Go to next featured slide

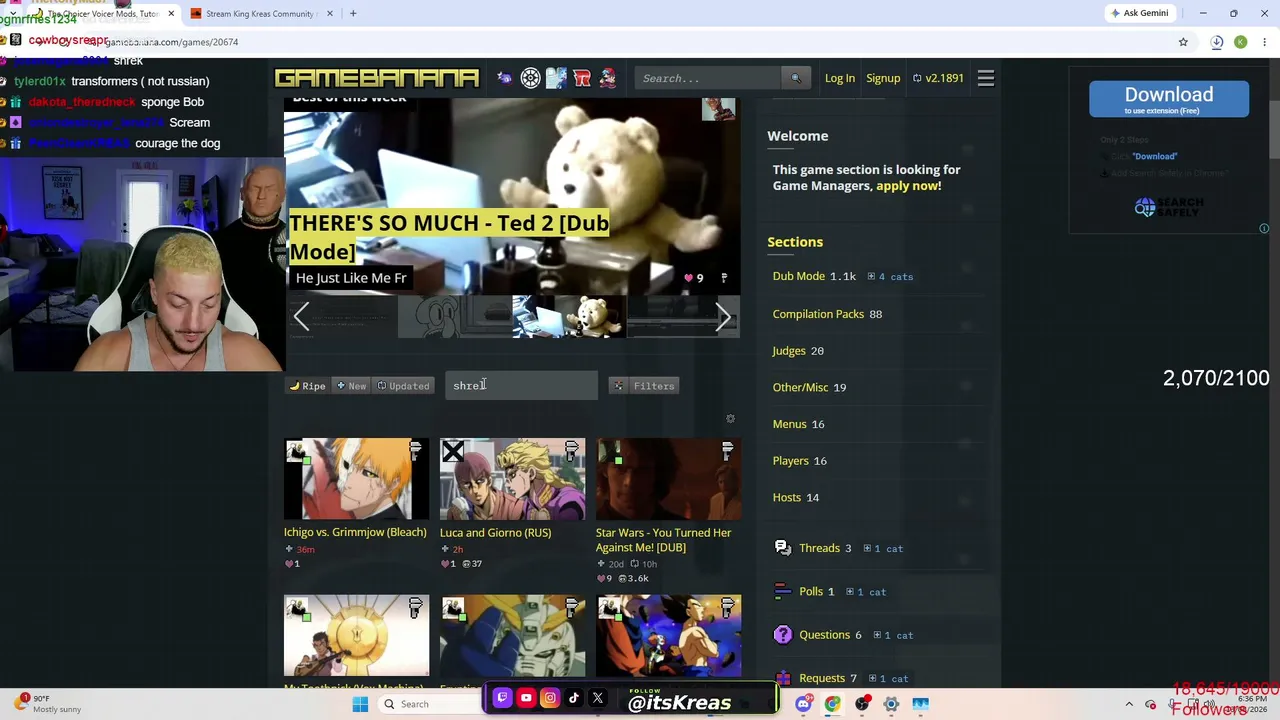(723, 317)
